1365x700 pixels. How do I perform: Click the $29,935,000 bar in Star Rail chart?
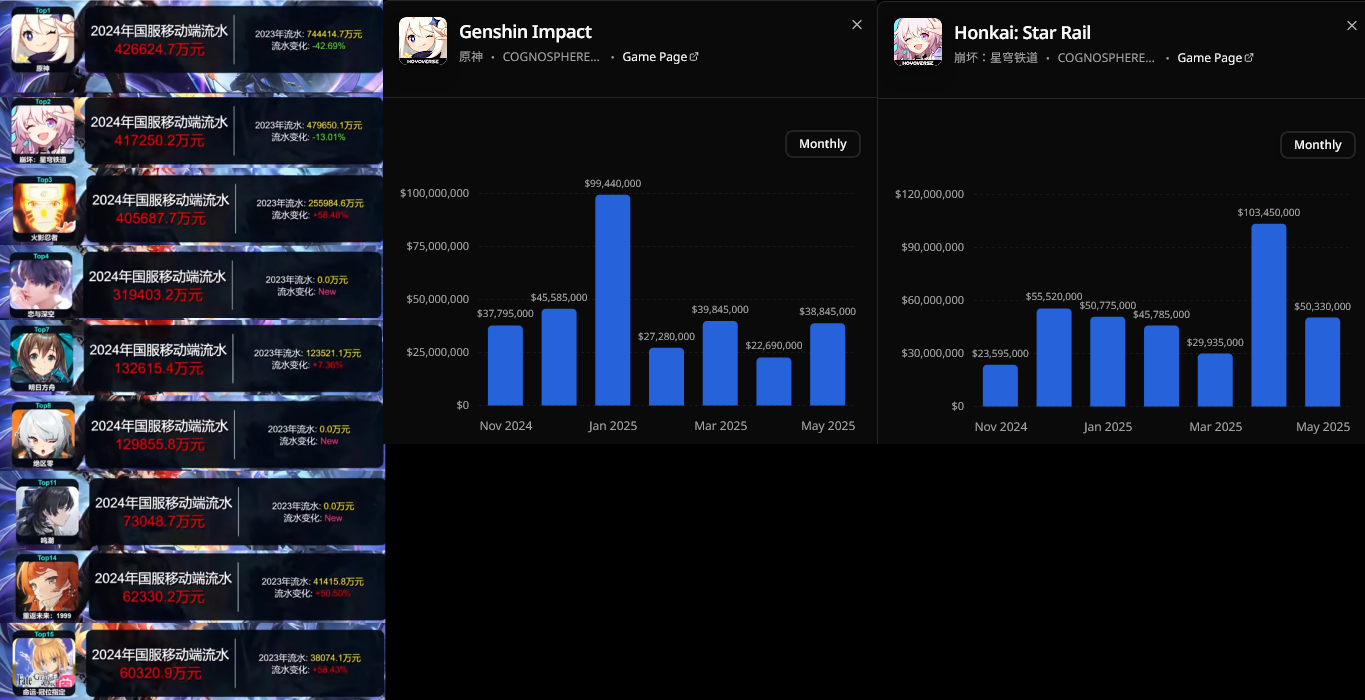click(1215, 380)
